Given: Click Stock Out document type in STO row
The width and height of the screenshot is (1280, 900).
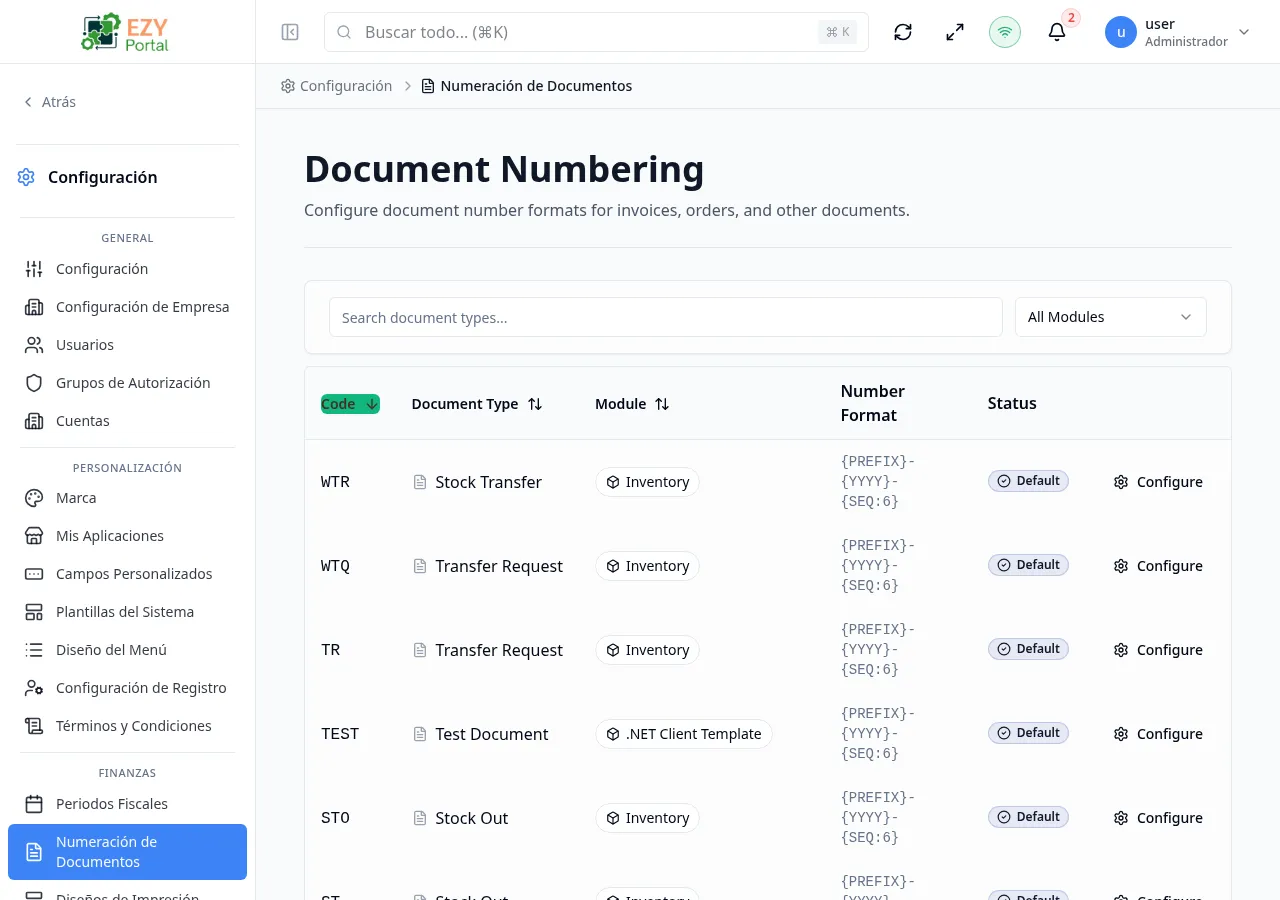Looking at the screenshot, I should [x=471, y=818].
